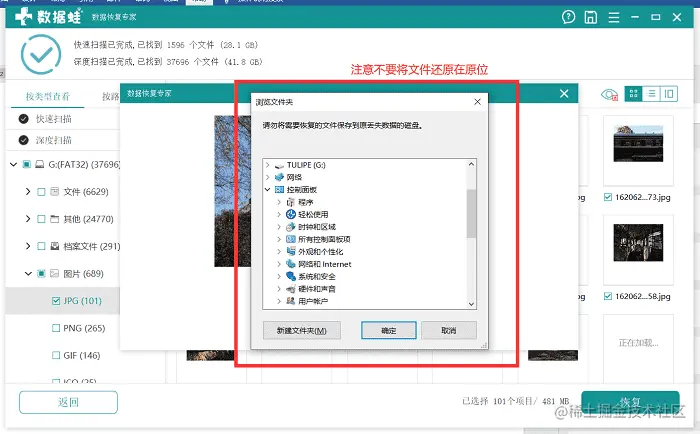
Task: Switch to detail pane view
Action: pos(669,94)
